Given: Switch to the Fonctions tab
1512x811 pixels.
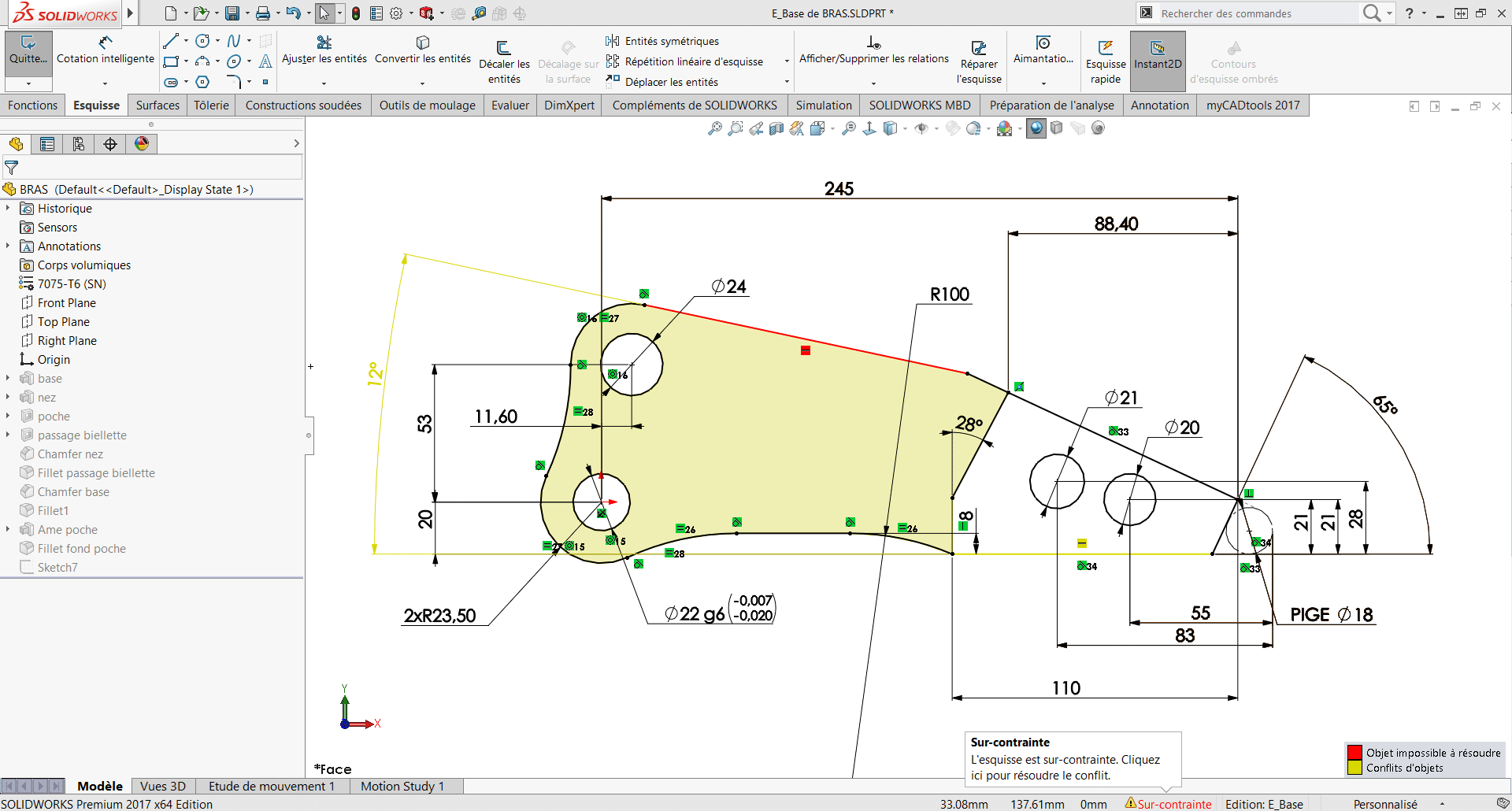Looking at the screenshot, I should [32, 106].
